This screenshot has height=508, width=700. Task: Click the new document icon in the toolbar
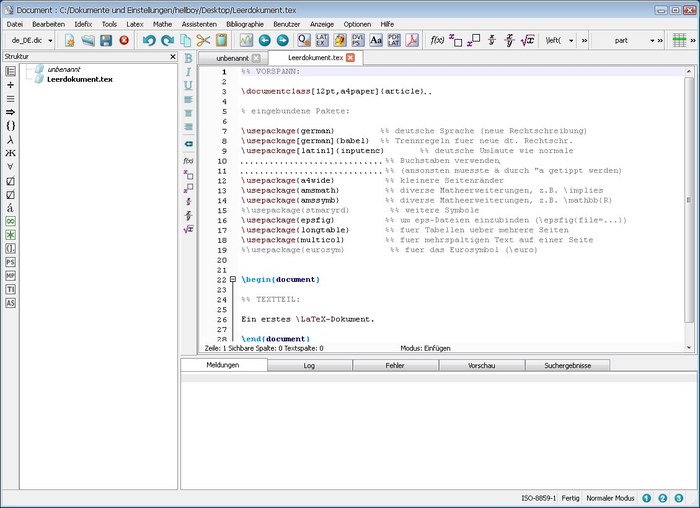click(x=70, y=41)
